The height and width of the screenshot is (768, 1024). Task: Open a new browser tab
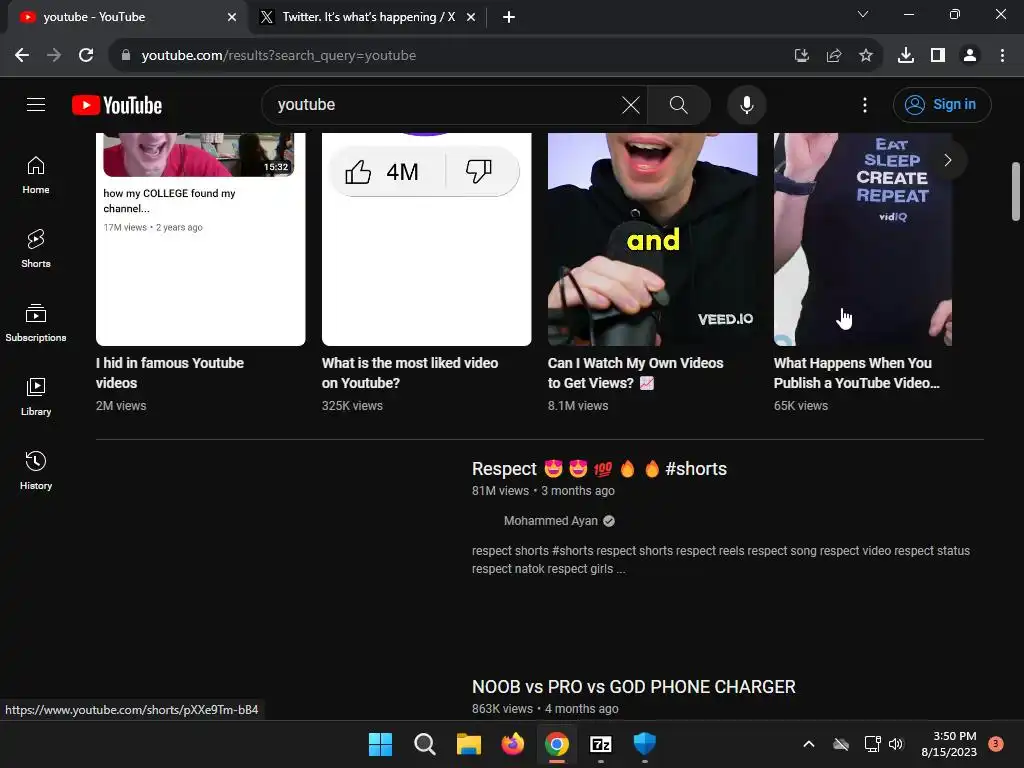coord(509,17)
